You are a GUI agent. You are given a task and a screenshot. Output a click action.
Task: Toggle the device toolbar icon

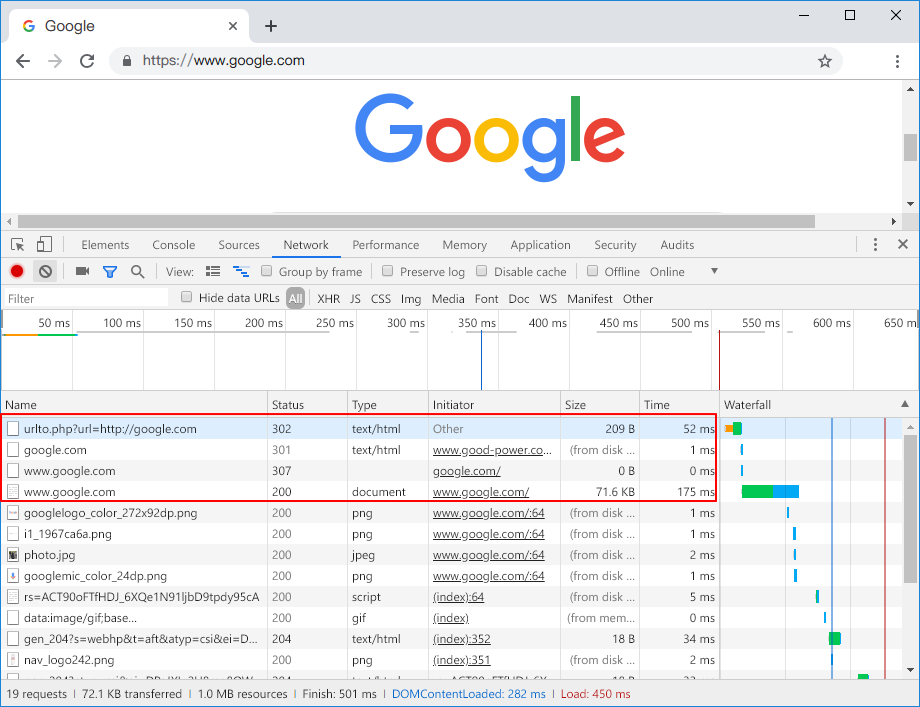pos(44,245)
